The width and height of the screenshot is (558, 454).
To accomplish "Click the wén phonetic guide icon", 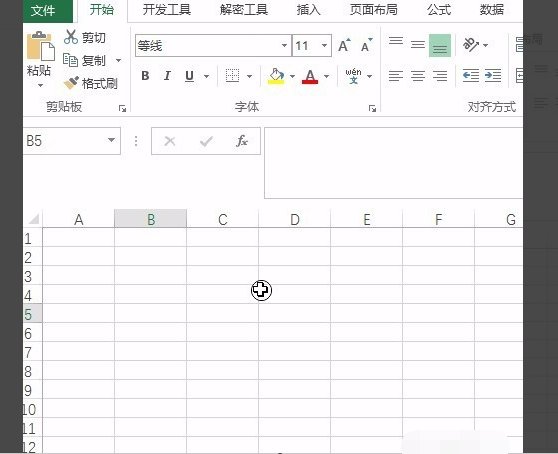I will pos(353,76).
